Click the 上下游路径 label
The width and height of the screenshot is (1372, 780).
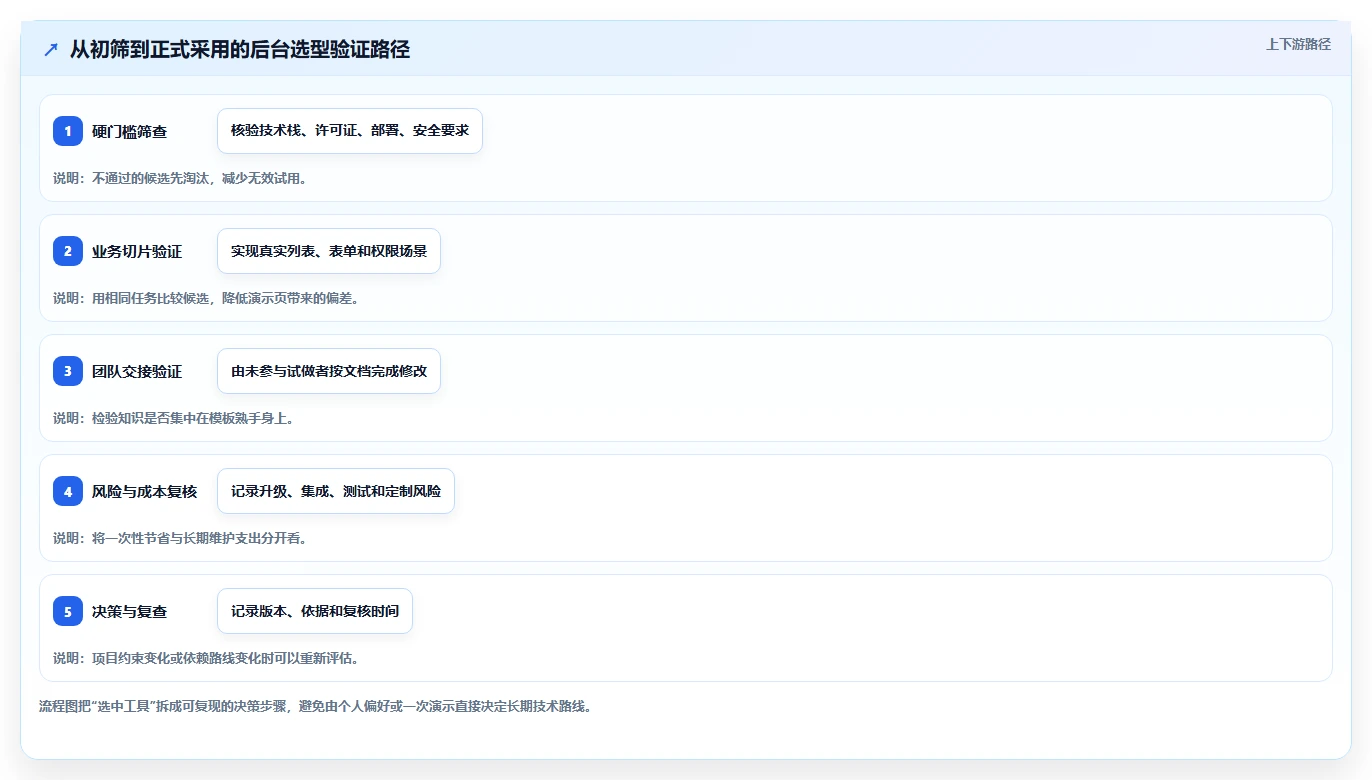1298,44
